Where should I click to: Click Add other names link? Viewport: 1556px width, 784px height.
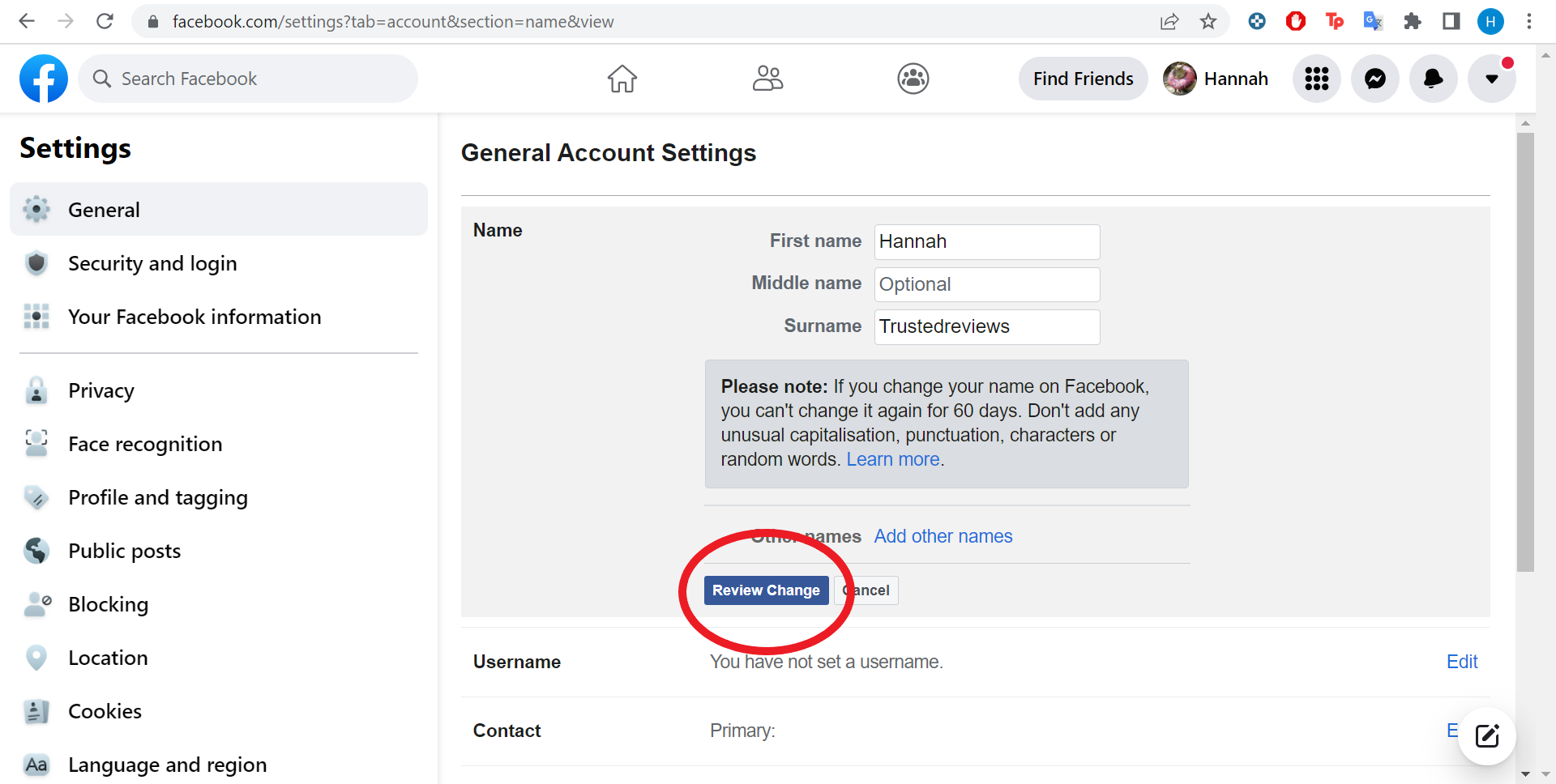click(x=943, y=536)
